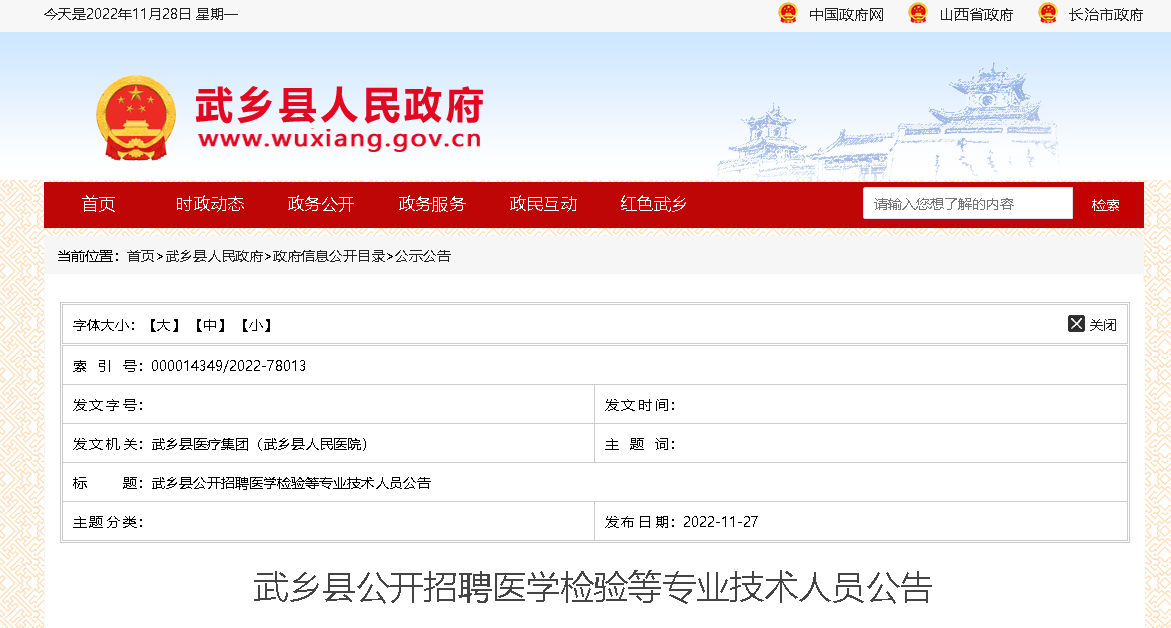1171x628 pixels.
Task: Set font size to 中
Action: (210, 326)
